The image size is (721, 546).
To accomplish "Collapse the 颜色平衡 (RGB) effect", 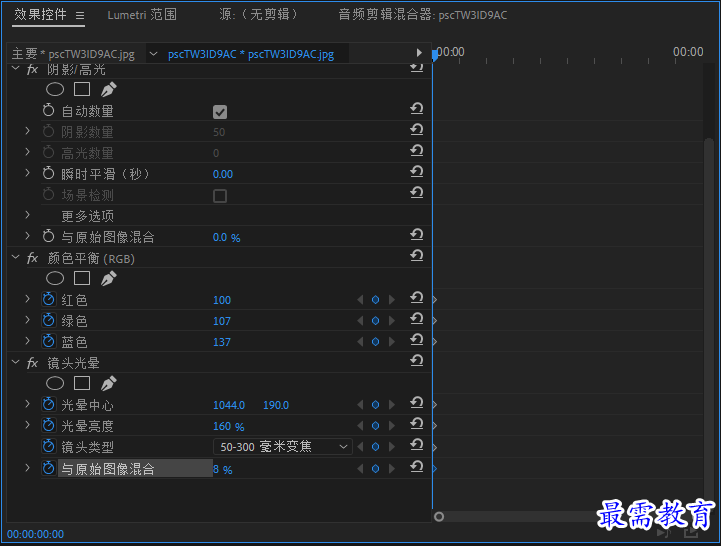I will (16, 257).
